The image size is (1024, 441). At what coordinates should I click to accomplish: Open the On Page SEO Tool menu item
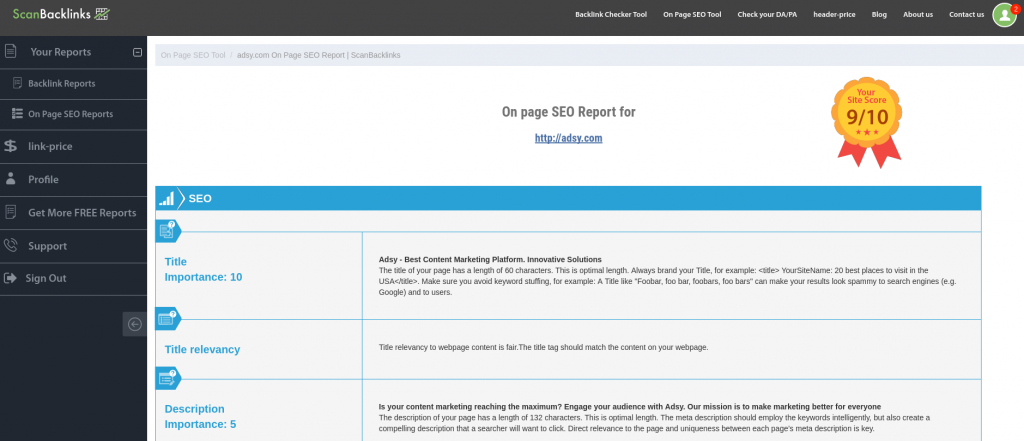(692, 14)
